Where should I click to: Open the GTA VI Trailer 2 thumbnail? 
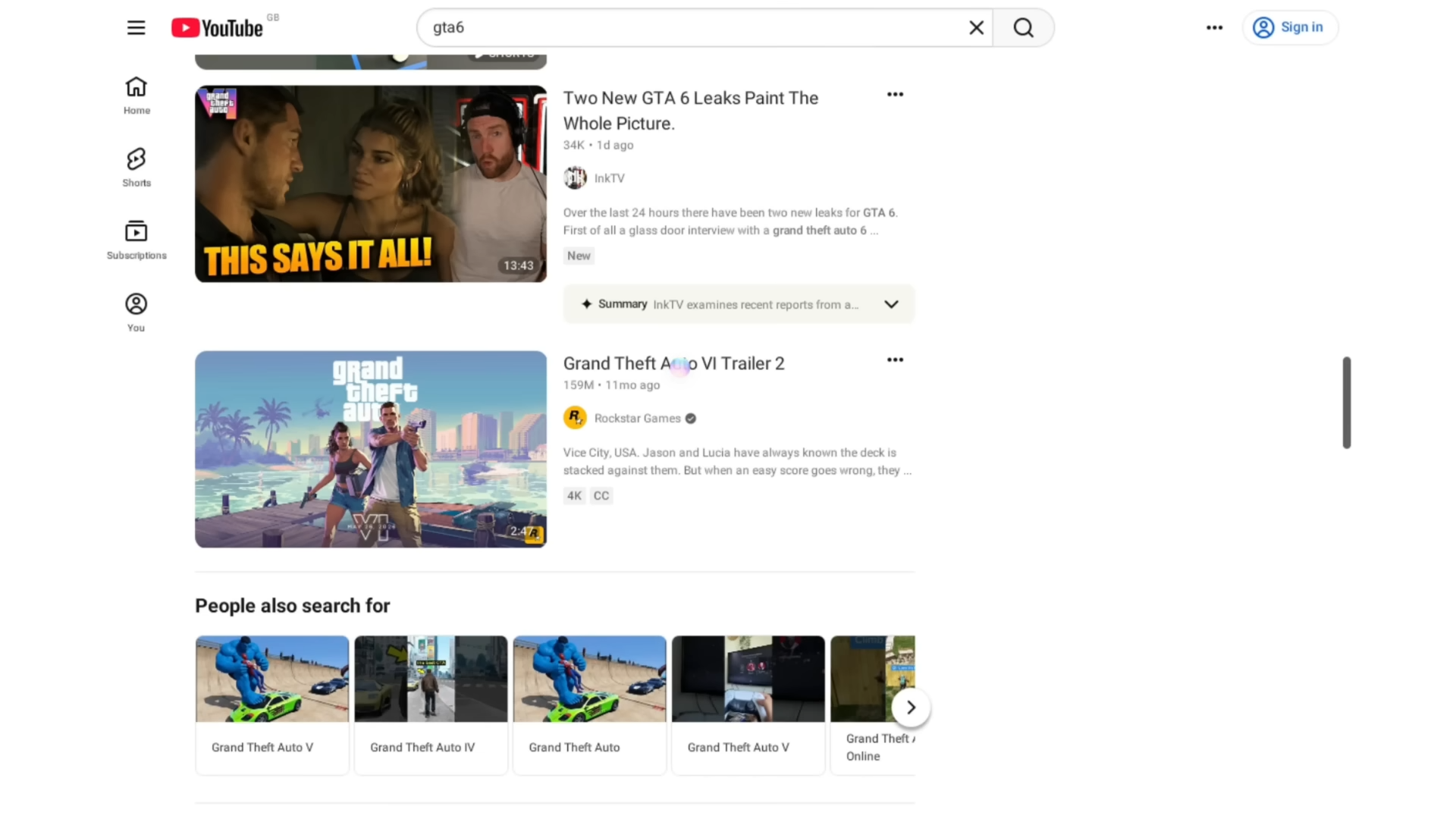(371, 449)
